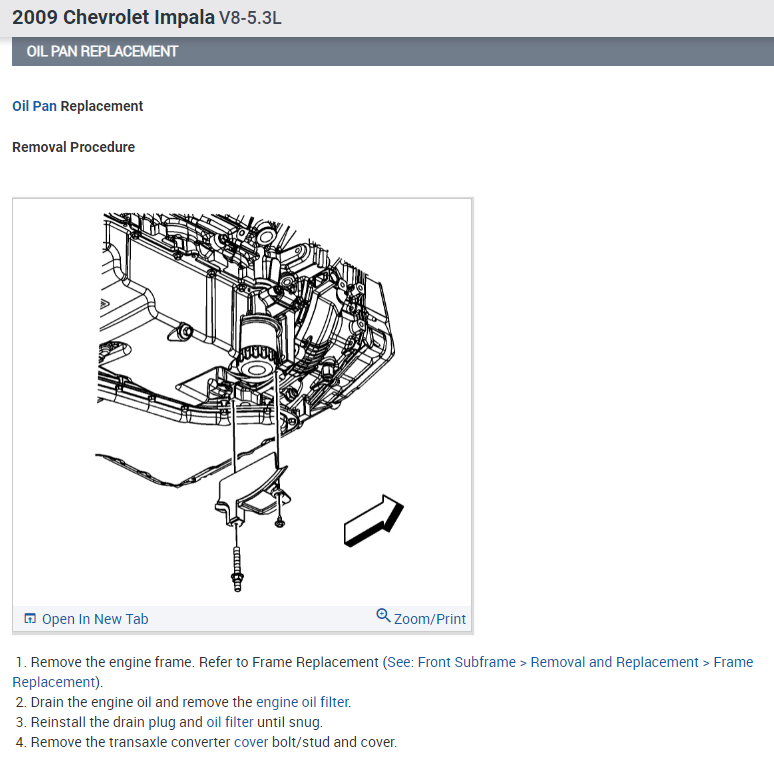The width and height of the screenshot is (774, 778).
Task: Open the diagram in a new tab
Action: coord(95,619)
